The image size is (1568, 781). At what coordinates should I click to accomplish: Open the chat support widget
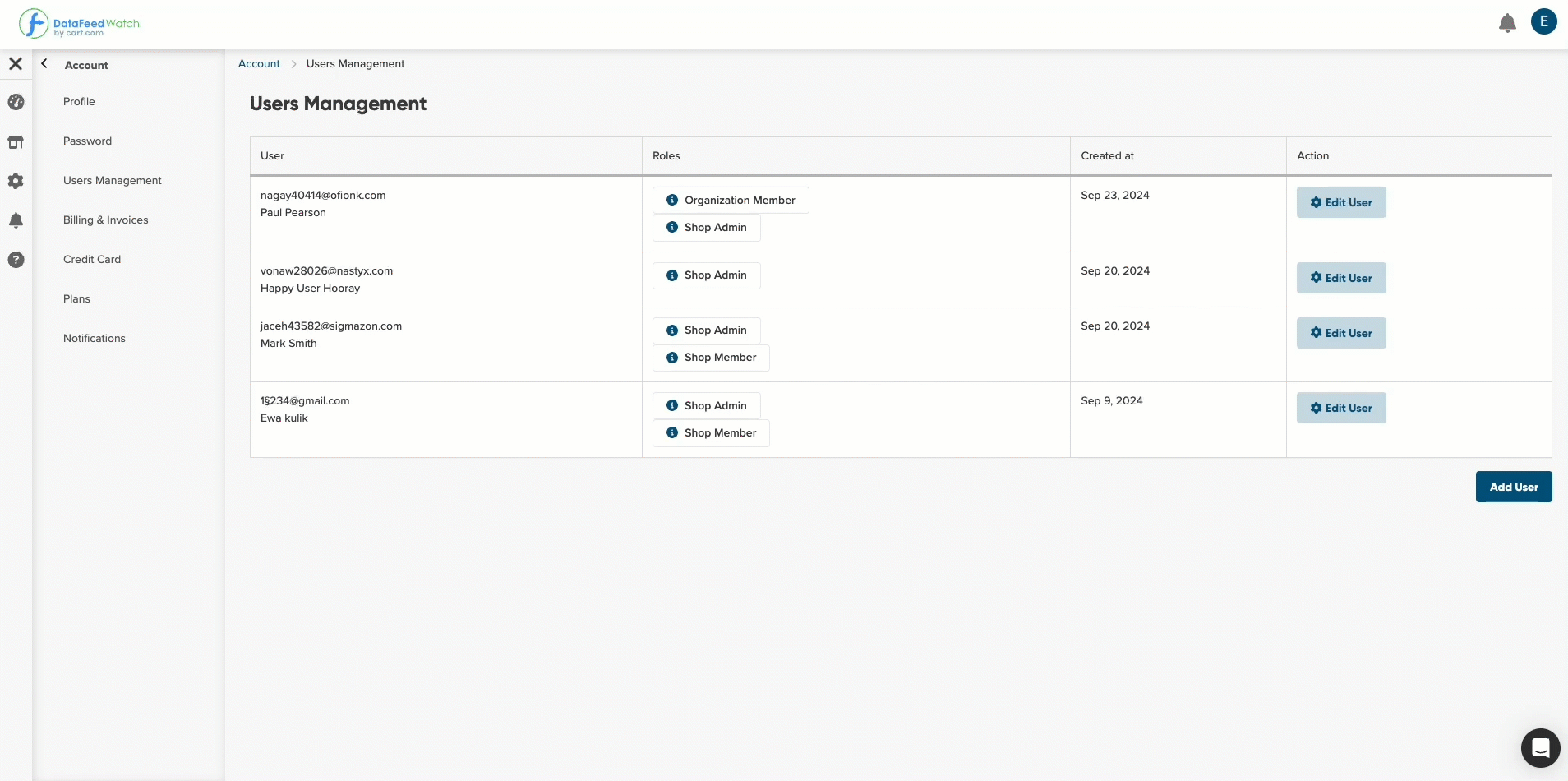pos(1540,747)
